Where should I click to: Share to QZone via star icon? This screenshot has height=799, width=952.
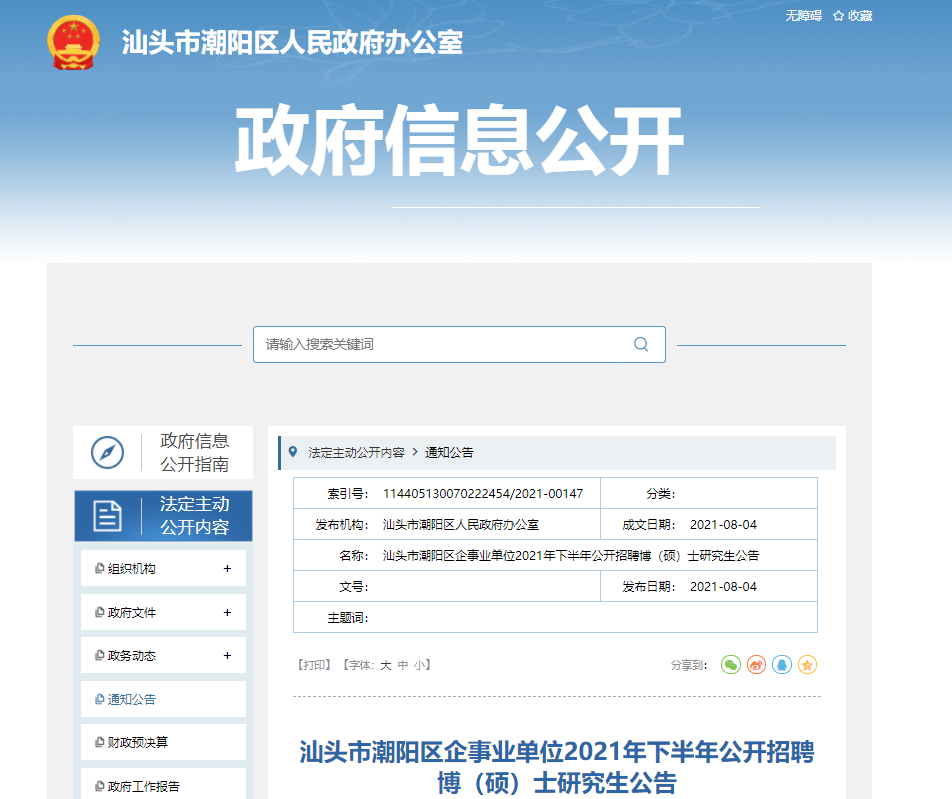click(x=807, y=664)
